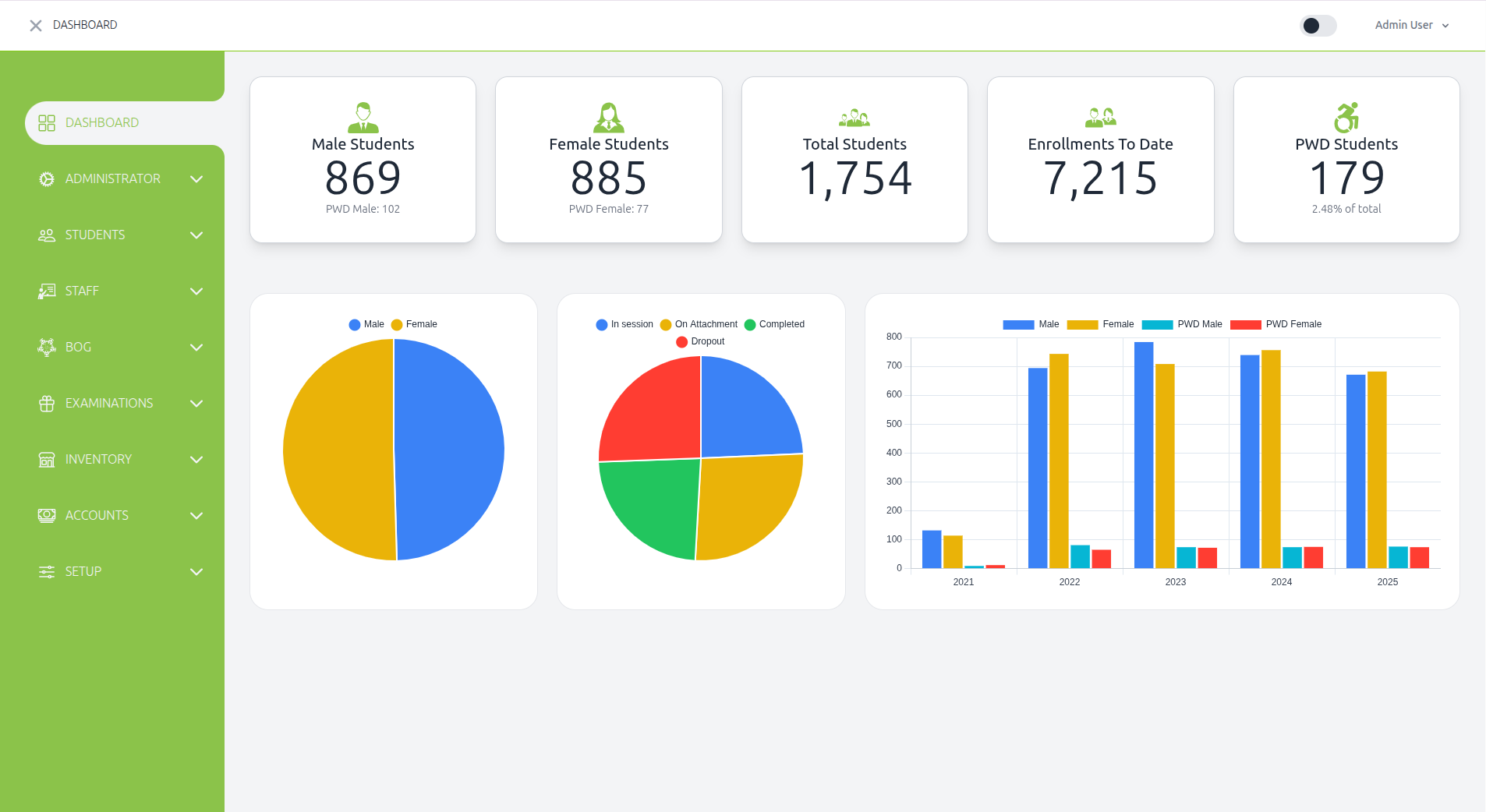The image size is (1486, 812).
Task: Expand the Students menu chevron
Action: 196,235
